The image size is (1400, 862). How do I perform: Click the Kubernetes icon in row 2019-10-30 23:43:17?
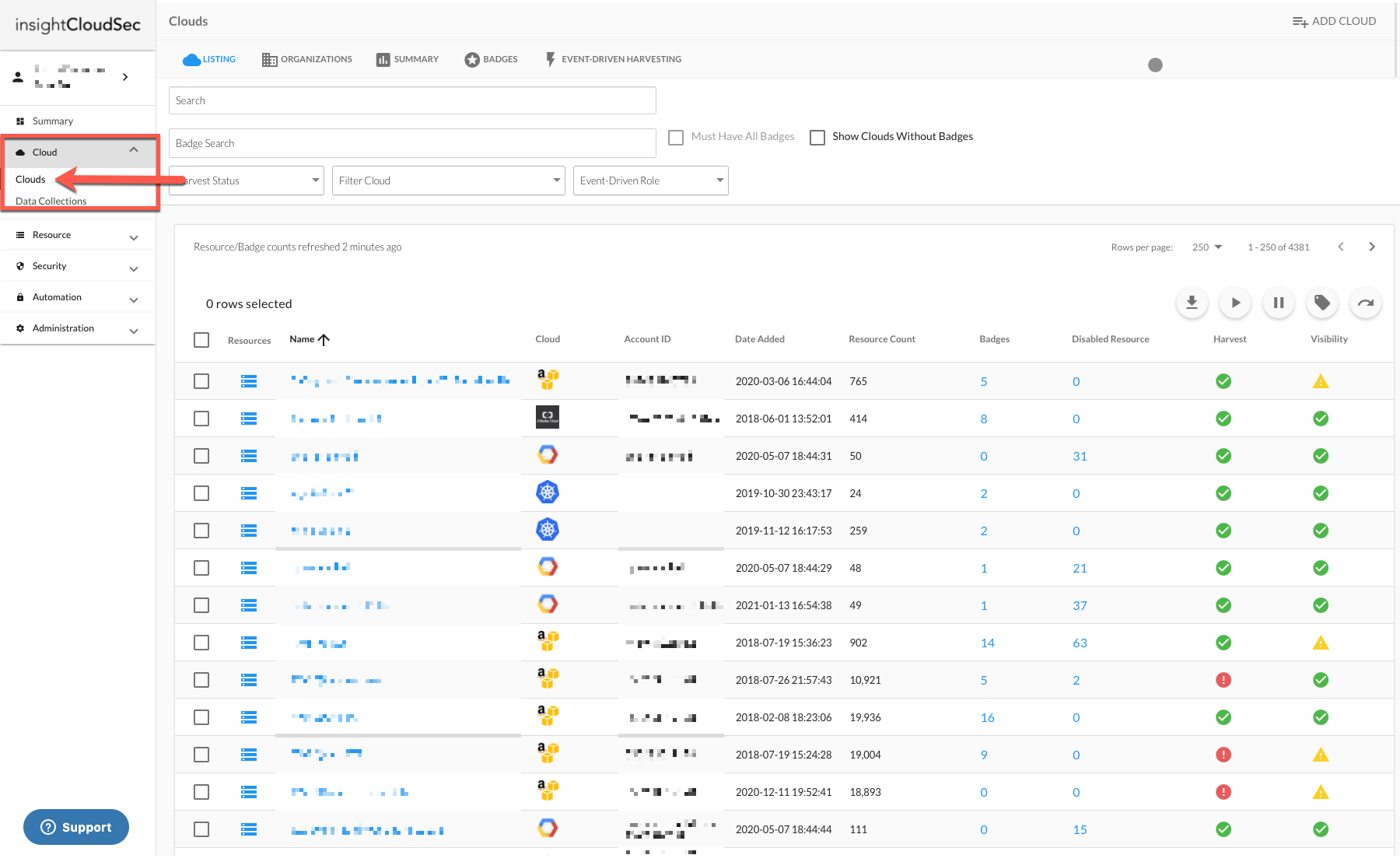[548, 492]
